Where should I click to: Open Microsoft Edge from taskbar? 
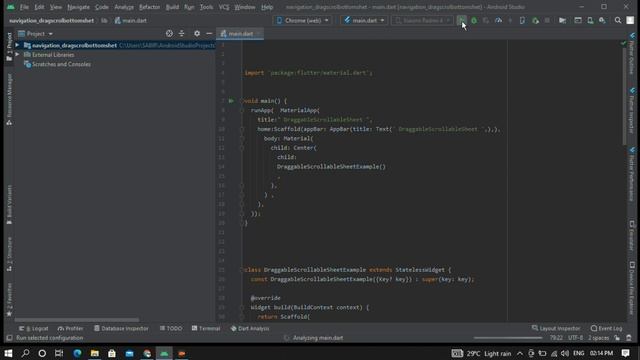tap(77, 353)
